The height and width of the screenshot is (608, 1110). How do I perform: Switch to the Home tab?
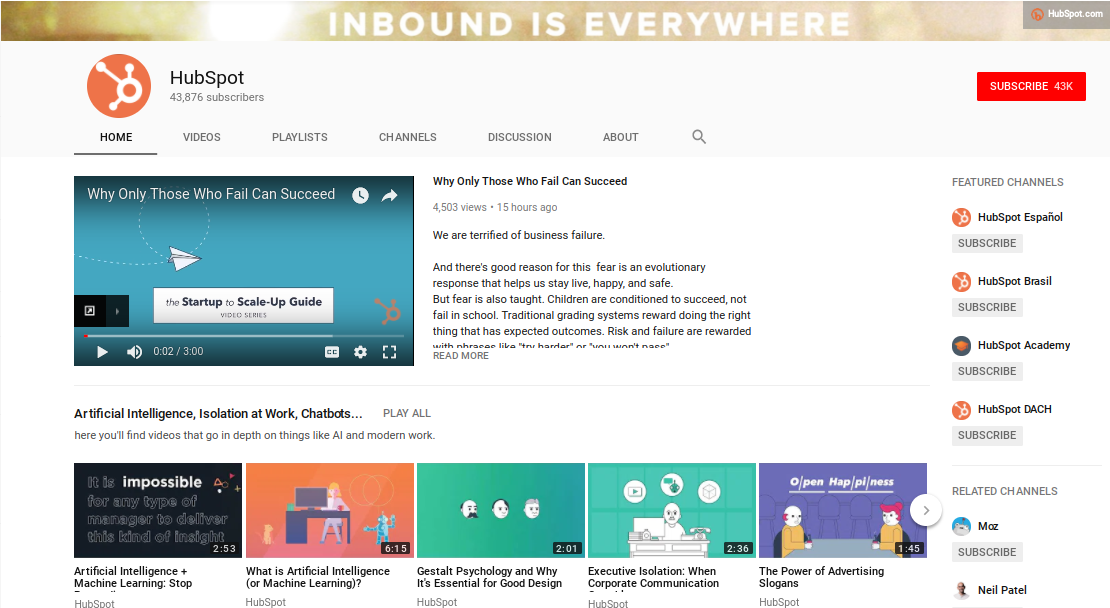coord(115,137)
